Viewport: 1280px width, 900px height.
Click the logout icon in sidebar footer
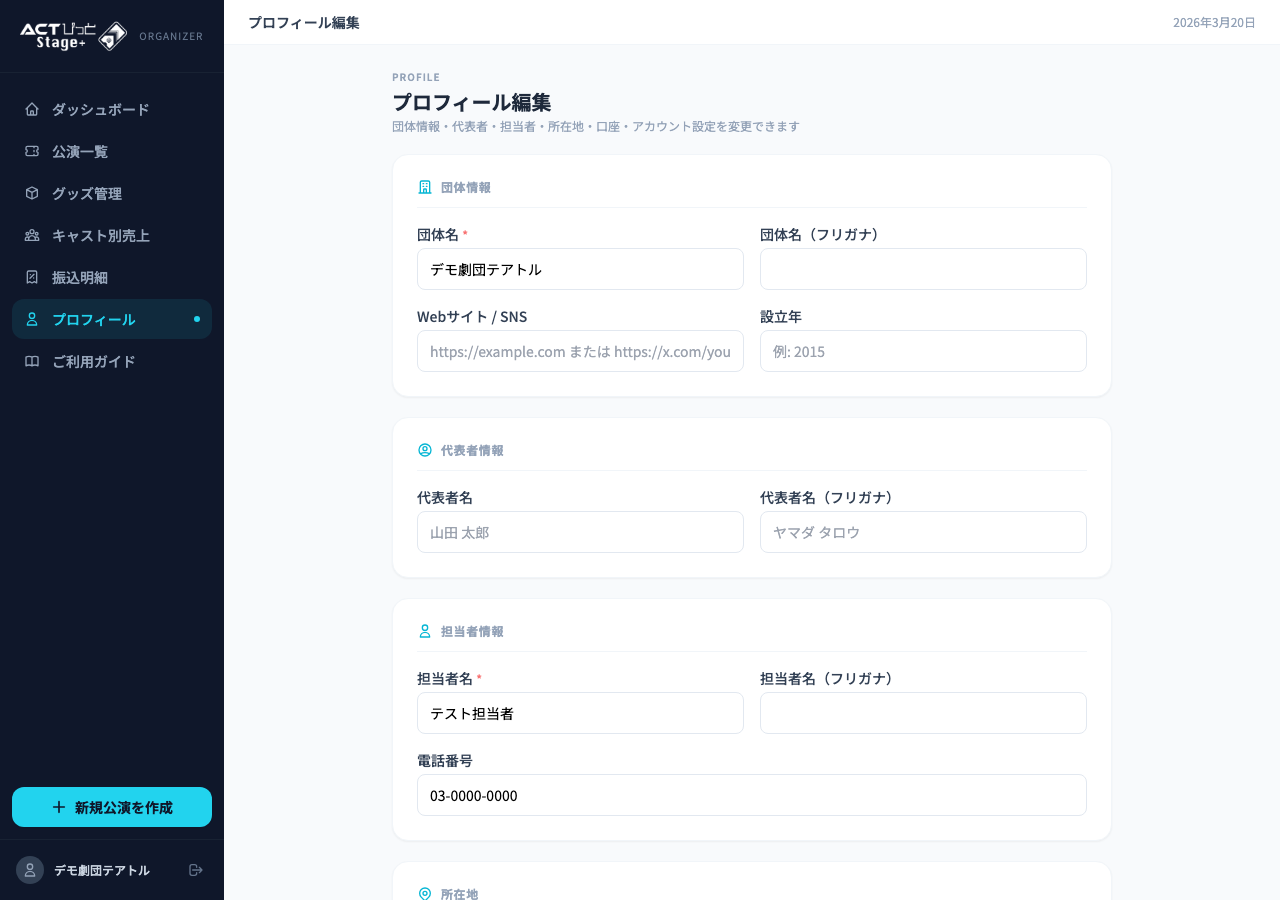(x=196, y=870)
